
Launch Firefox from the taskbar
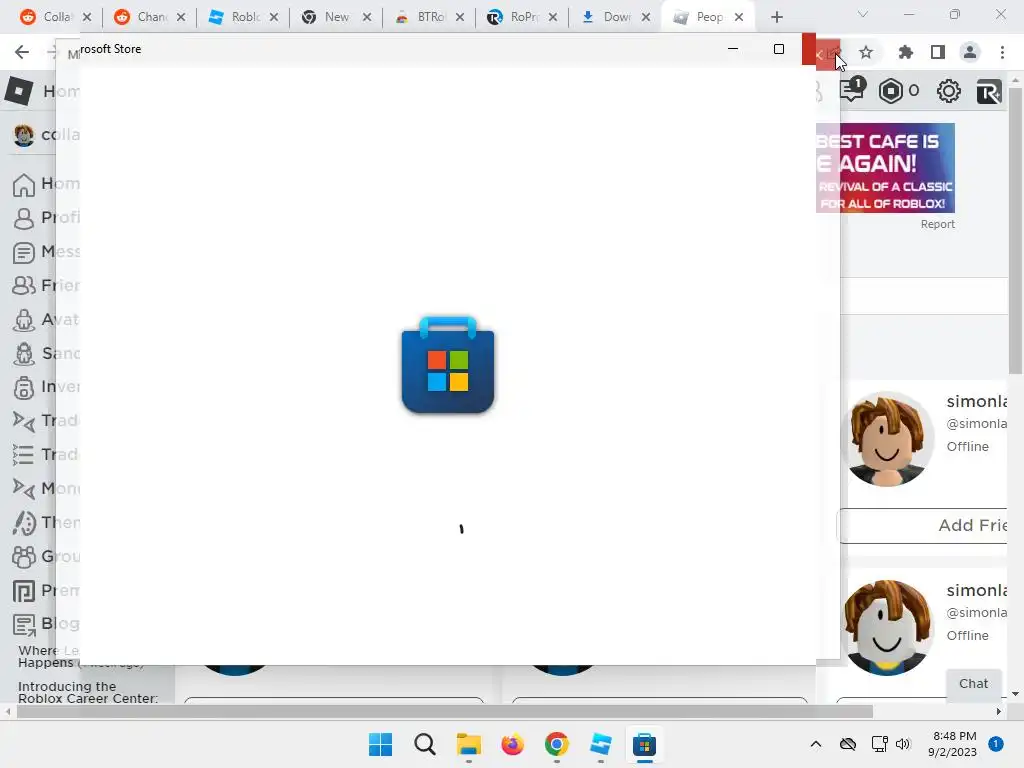[x=513, y=744]
